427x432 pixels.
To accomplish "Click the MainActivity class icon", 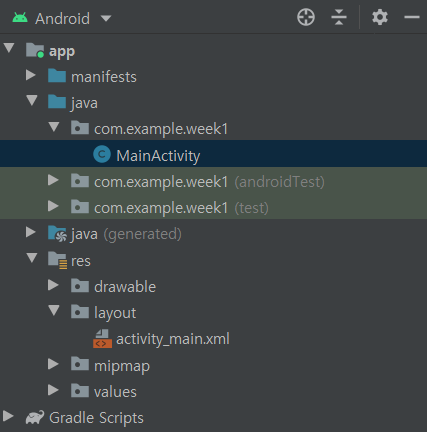I will click(x=102, y=154).
